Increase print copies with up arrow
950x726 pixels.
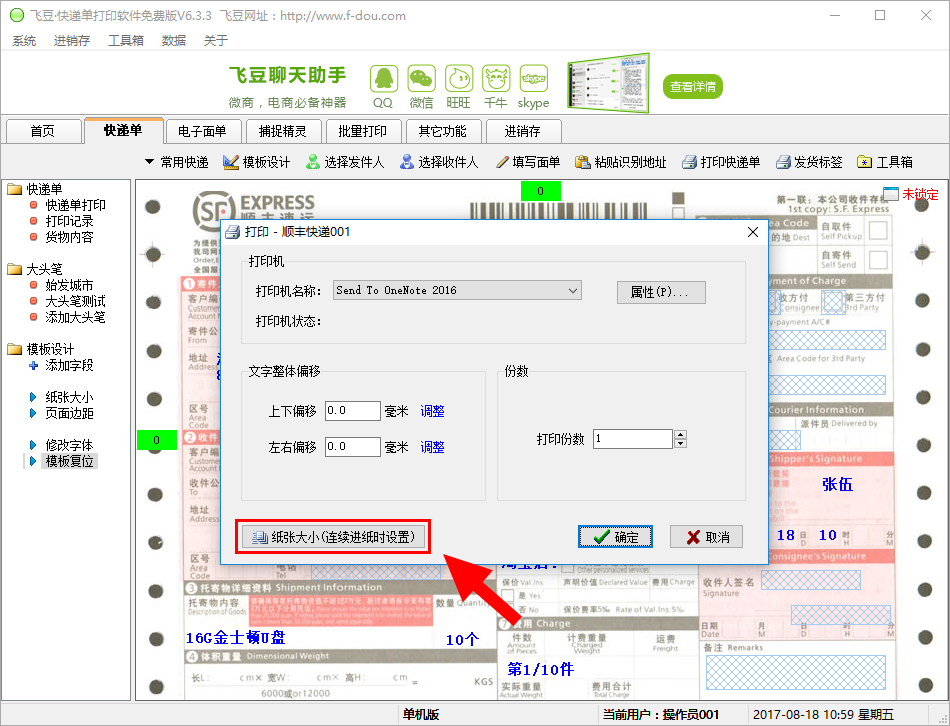(680, 435)
